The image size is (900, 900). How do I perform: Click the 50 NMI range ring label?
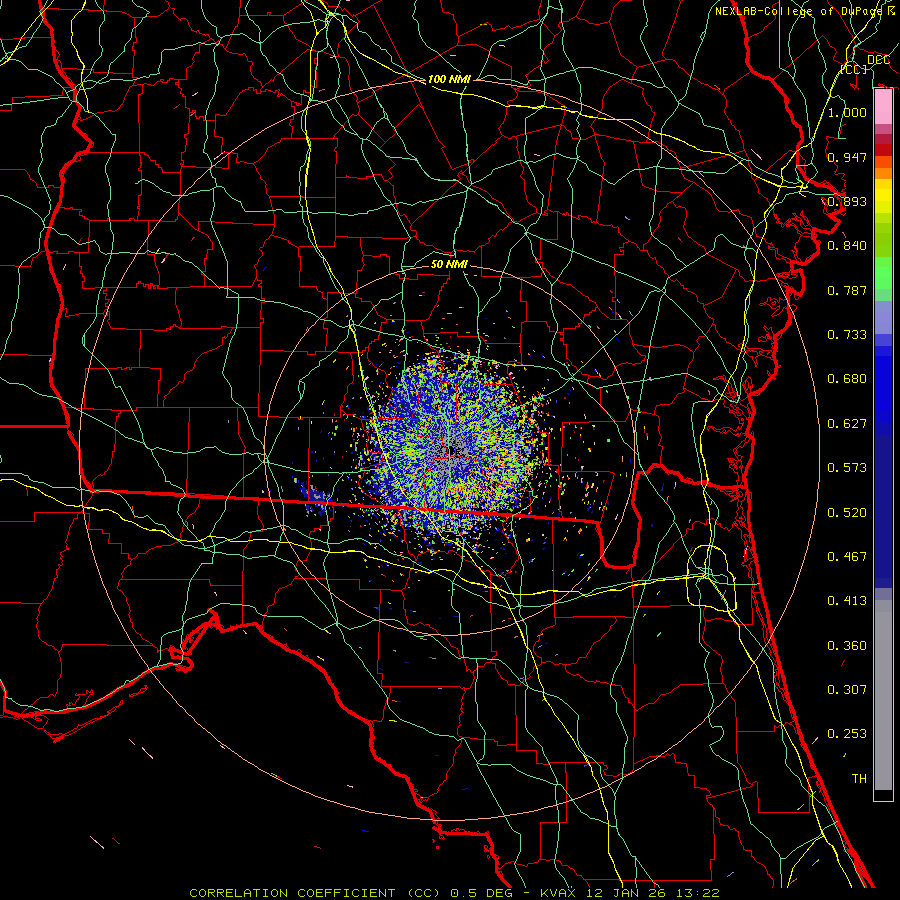pos(449,264)
